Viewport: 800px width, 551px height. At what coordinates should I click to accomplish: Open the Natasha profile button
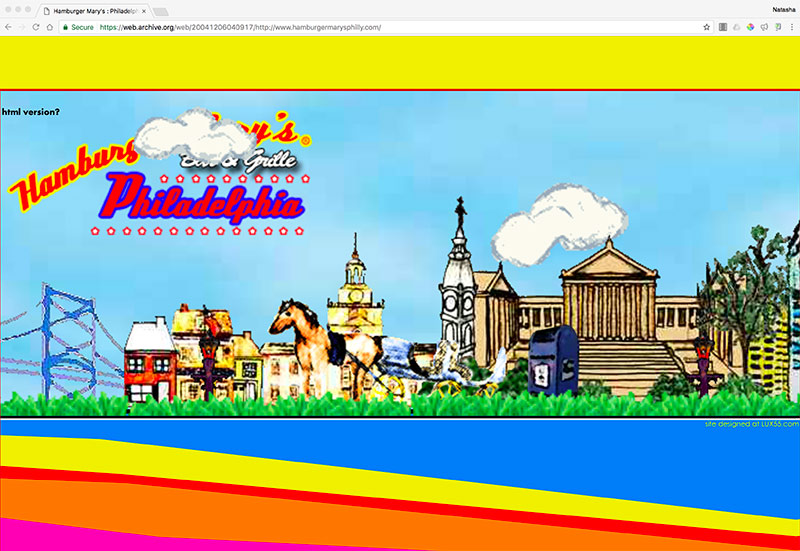coord(783,9)
